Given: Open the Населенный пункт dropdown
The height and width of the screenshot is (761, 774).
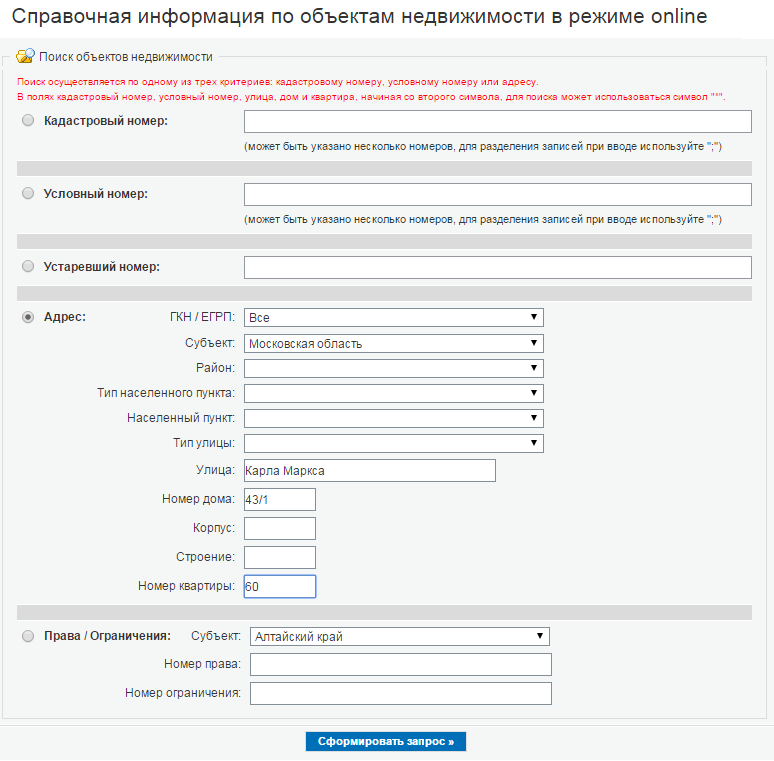Looking at the screenshot, I should point(393,418).
